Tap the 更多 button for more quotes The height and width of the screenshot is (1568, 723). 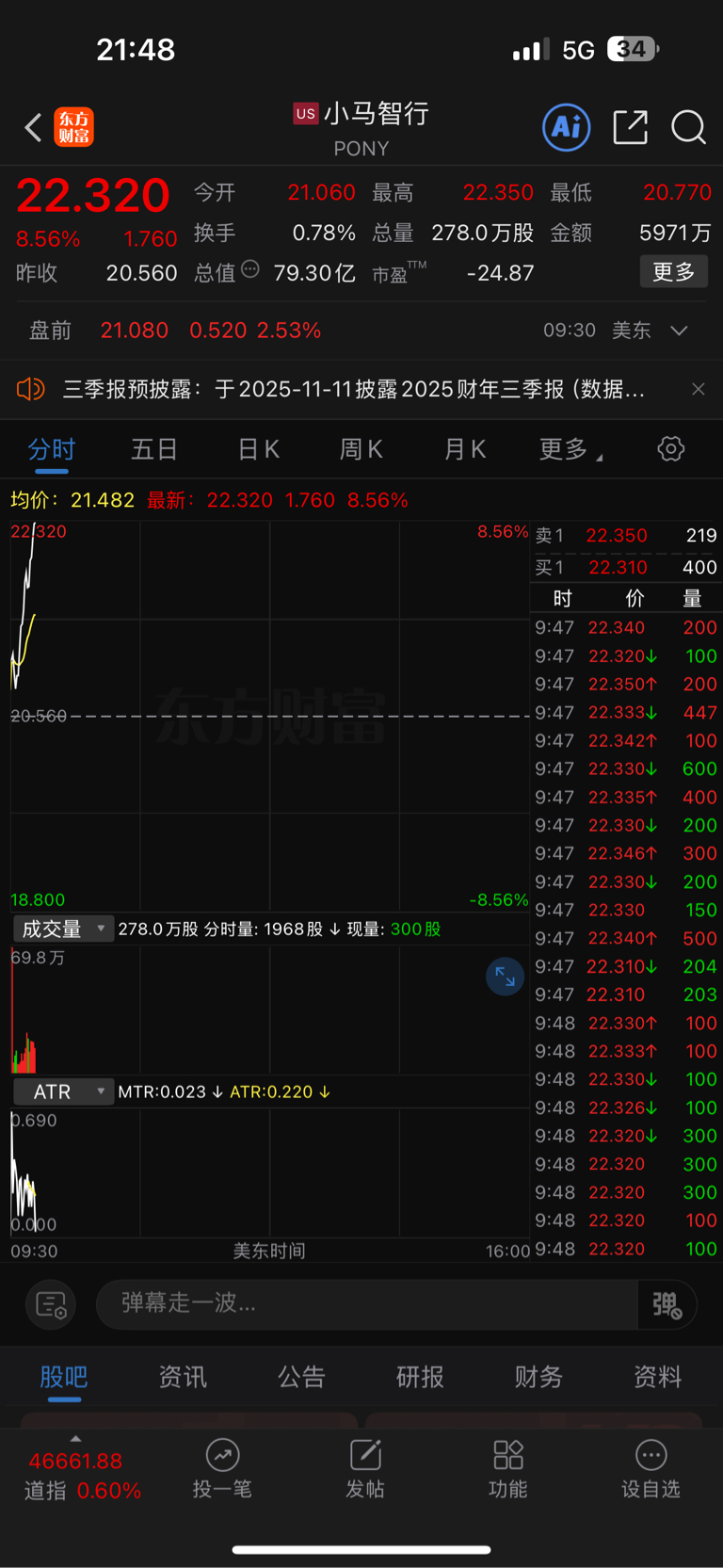[674, 272]
